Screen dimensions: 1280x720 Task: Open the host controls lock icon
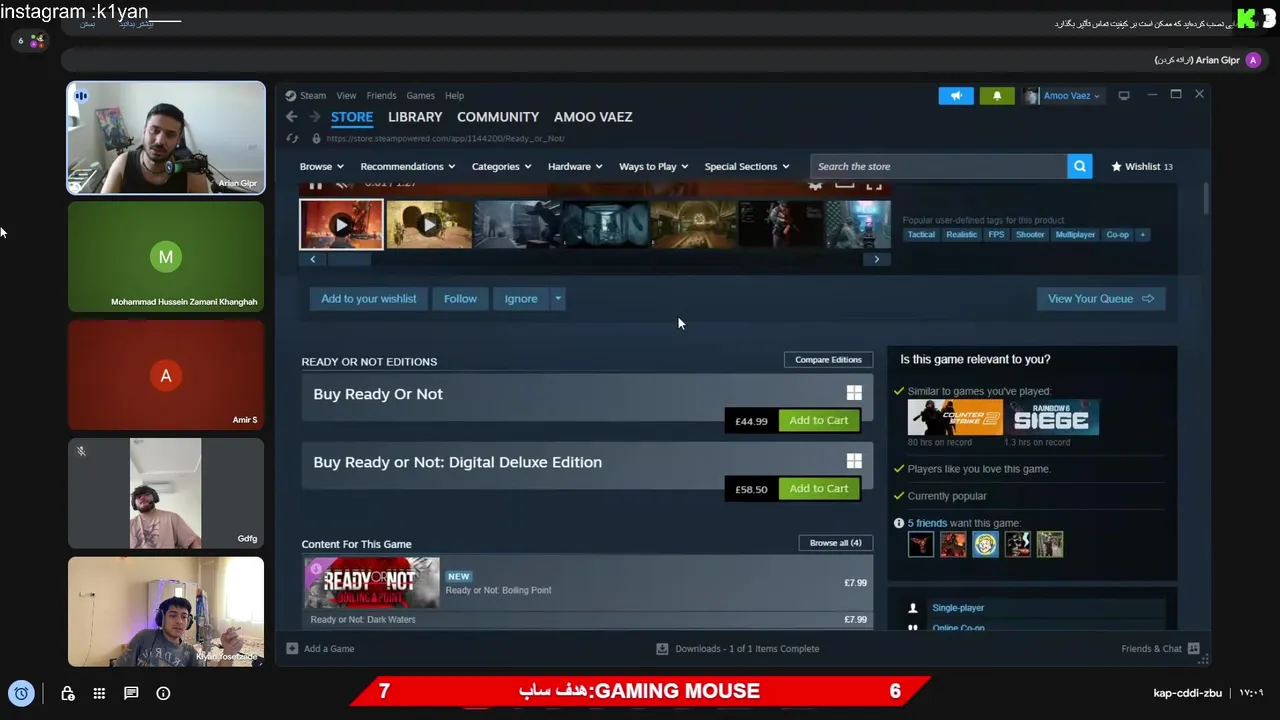click(x=67, y=693)
